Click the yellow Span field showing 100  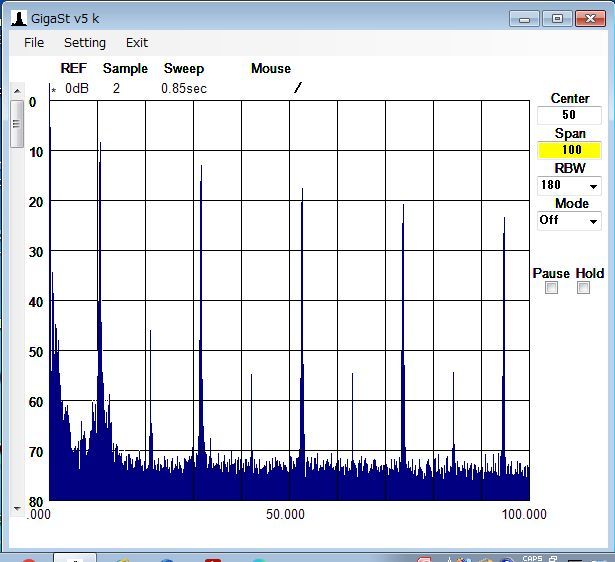click(569, 150)
